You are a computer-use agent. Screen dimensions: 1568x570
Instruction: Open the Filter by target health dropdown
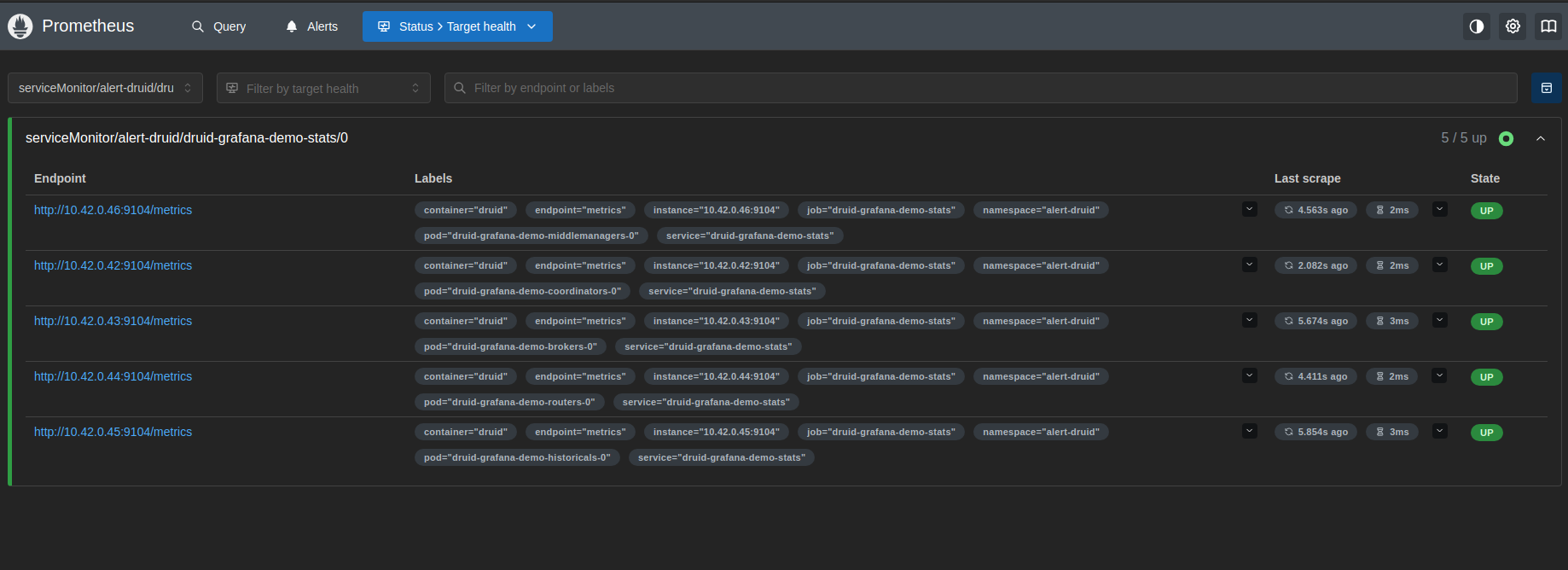coord(323,88)
